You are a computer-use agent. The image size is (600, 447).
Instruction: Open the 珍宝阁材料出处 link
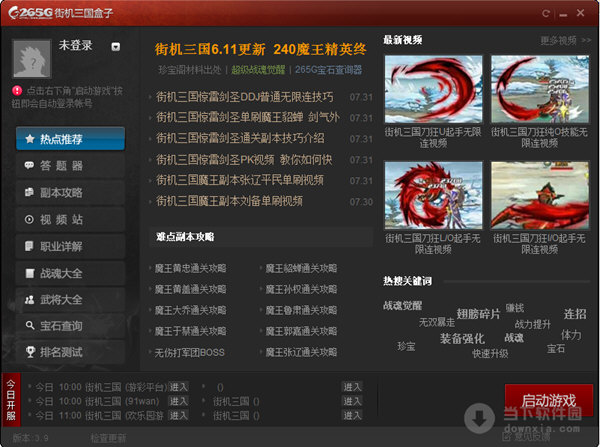190,70
